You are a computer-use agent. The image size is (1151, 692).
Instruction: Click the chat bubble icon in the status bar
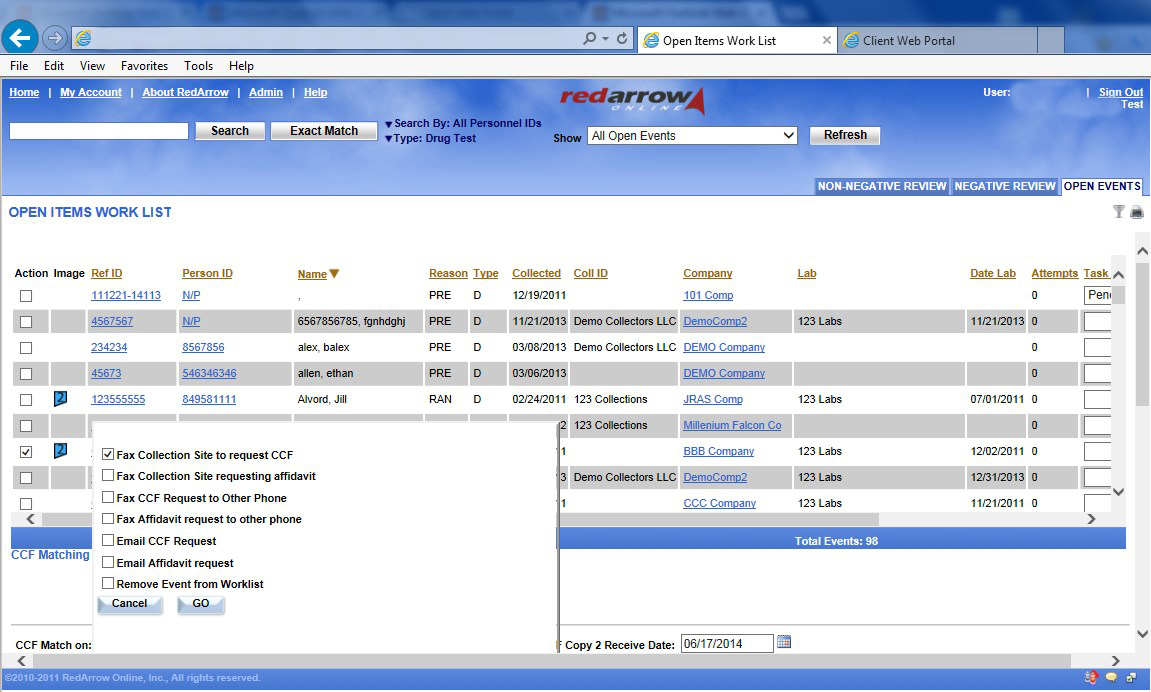click(1112, 678)
